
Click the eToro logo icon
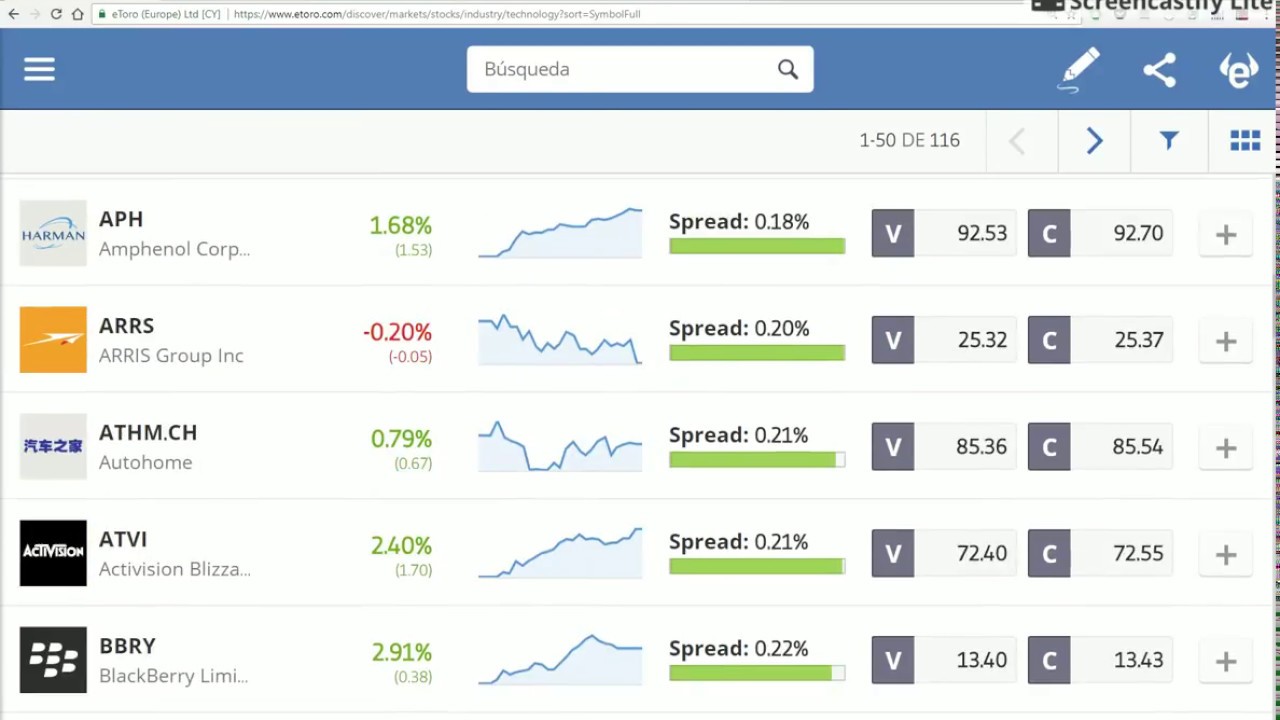pyautogui.click(x=1238, y=70)
